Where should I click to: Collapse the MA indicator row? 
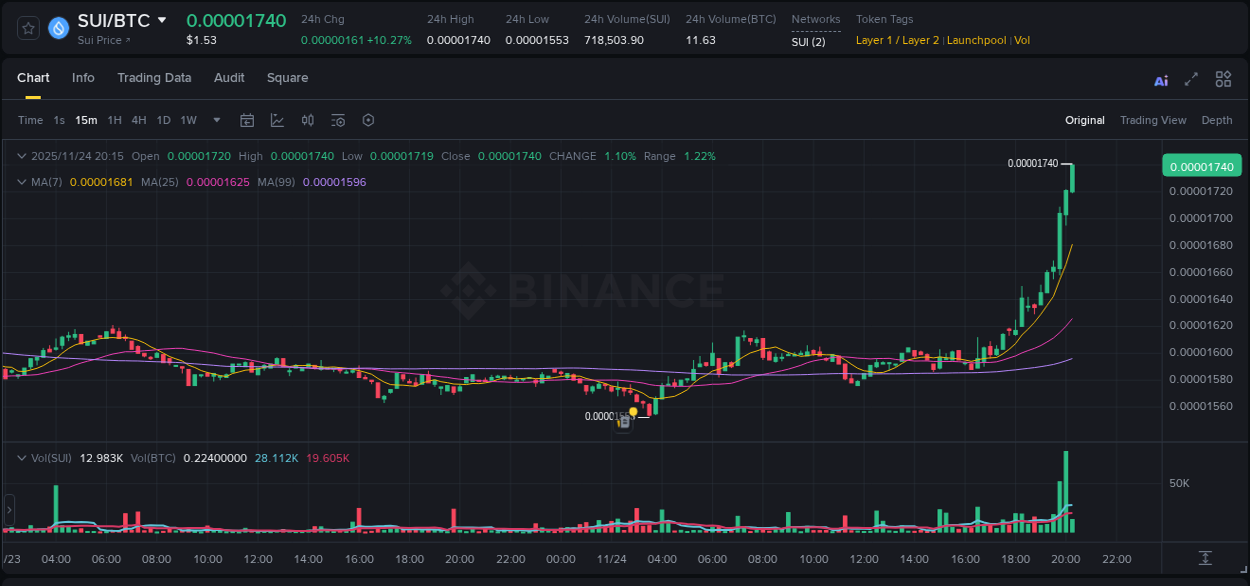pos(22,182)
